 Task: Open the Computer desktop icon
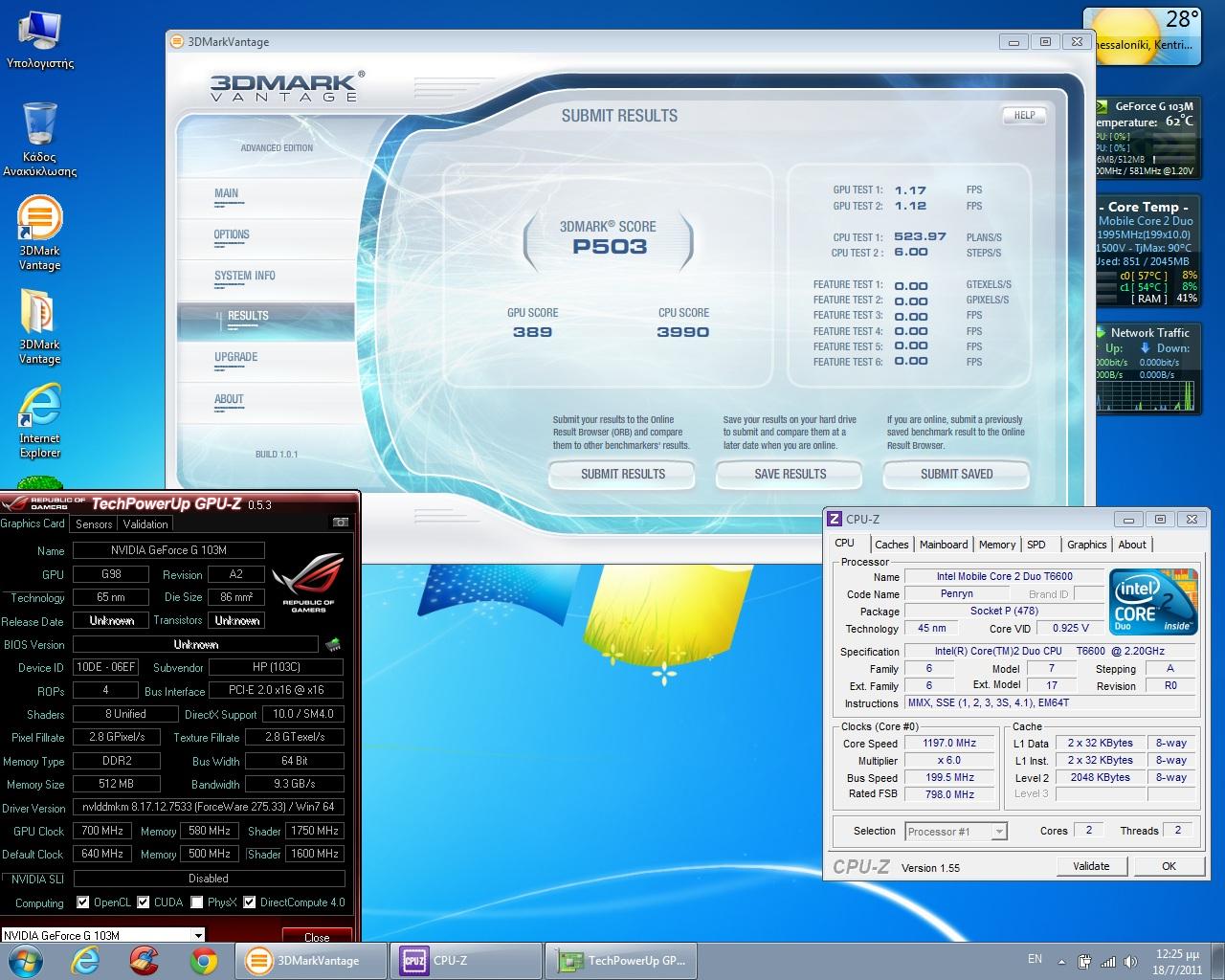coord(39,41)
